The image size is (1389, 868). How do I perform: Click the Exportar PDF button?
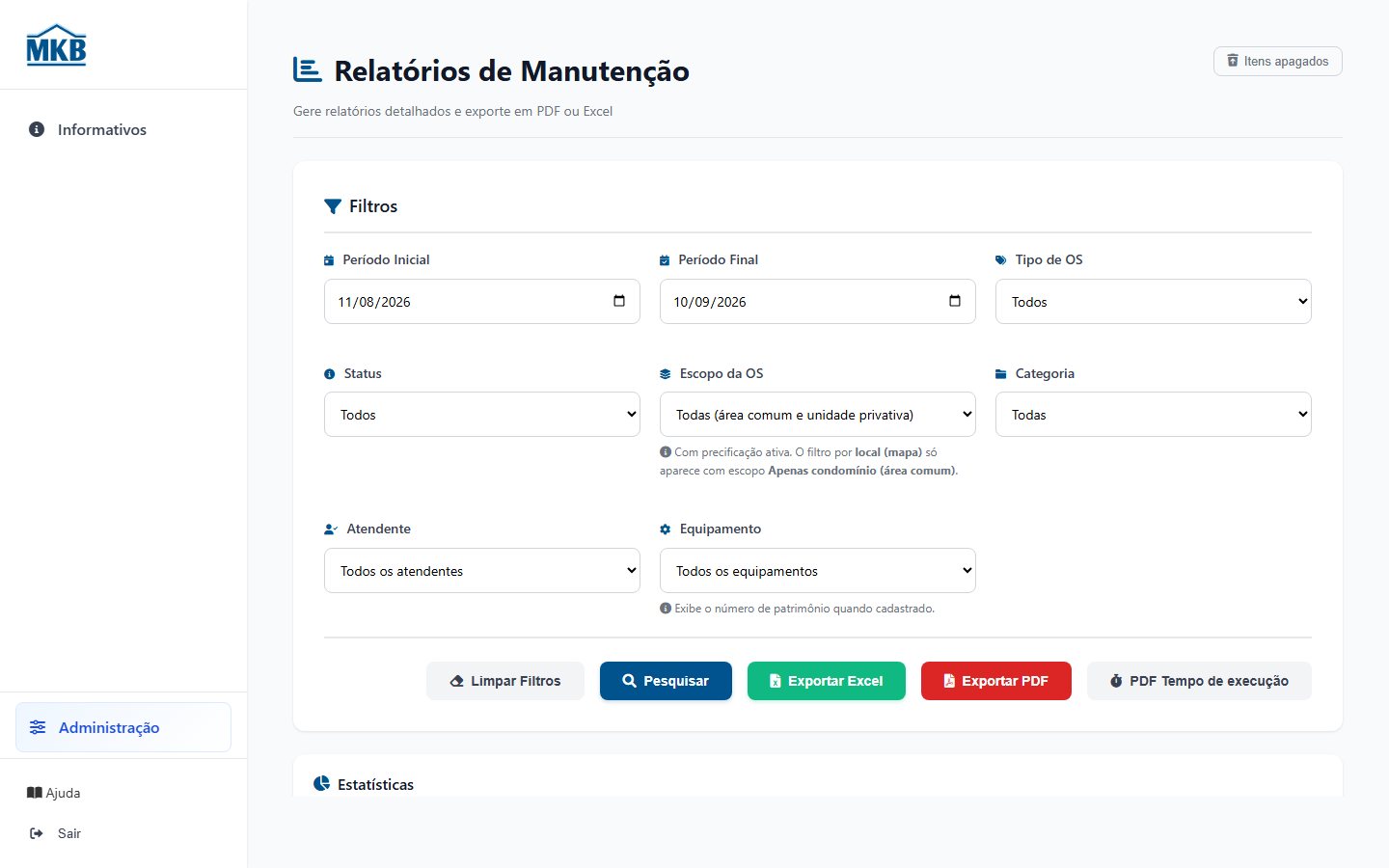(996, 681)
